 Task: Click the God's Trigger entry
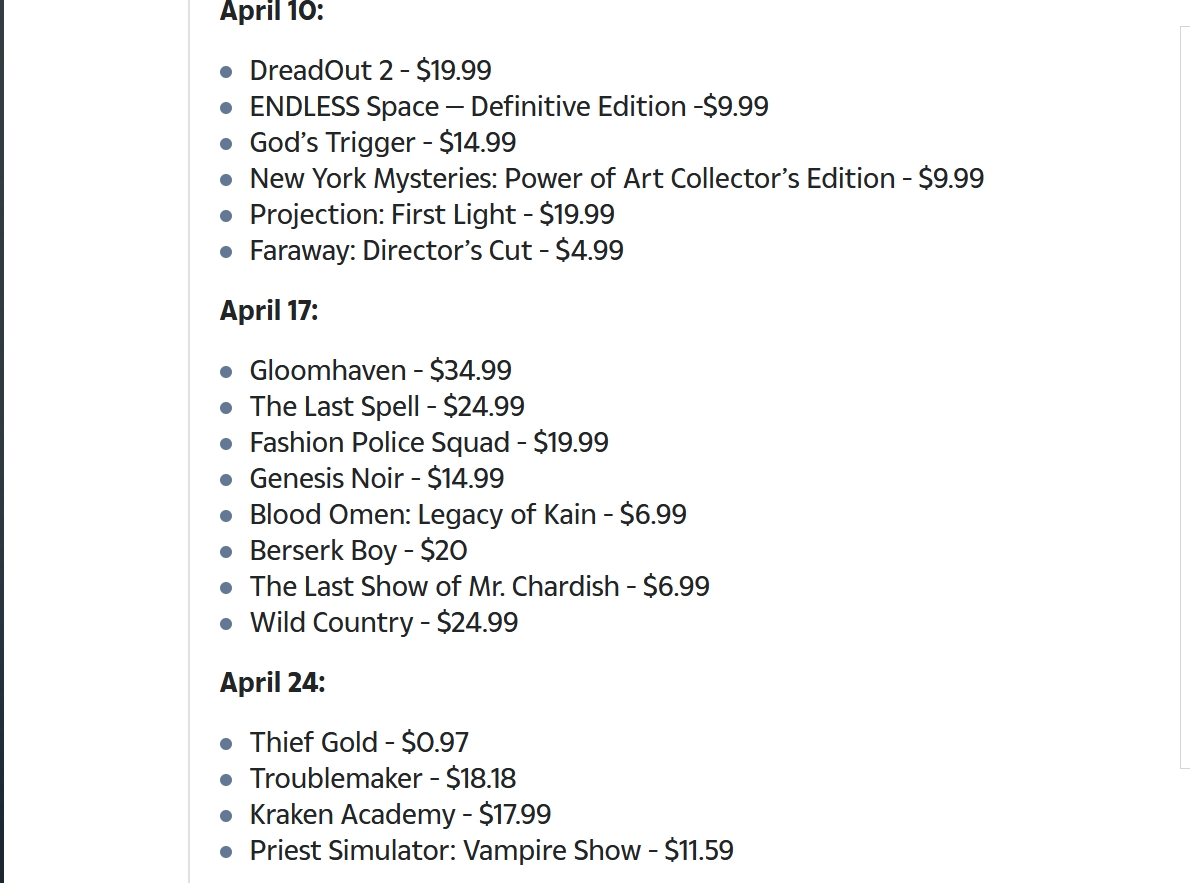pos(382,143)
